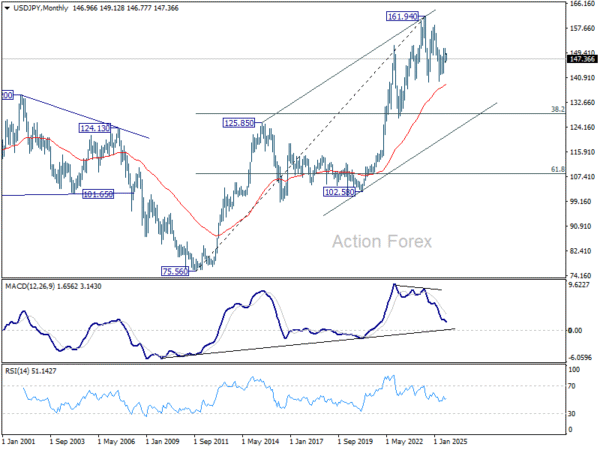The height and width of the screenshot is (450, 600).
Task: Click the RSI 70 level marker
Action: 571,386
